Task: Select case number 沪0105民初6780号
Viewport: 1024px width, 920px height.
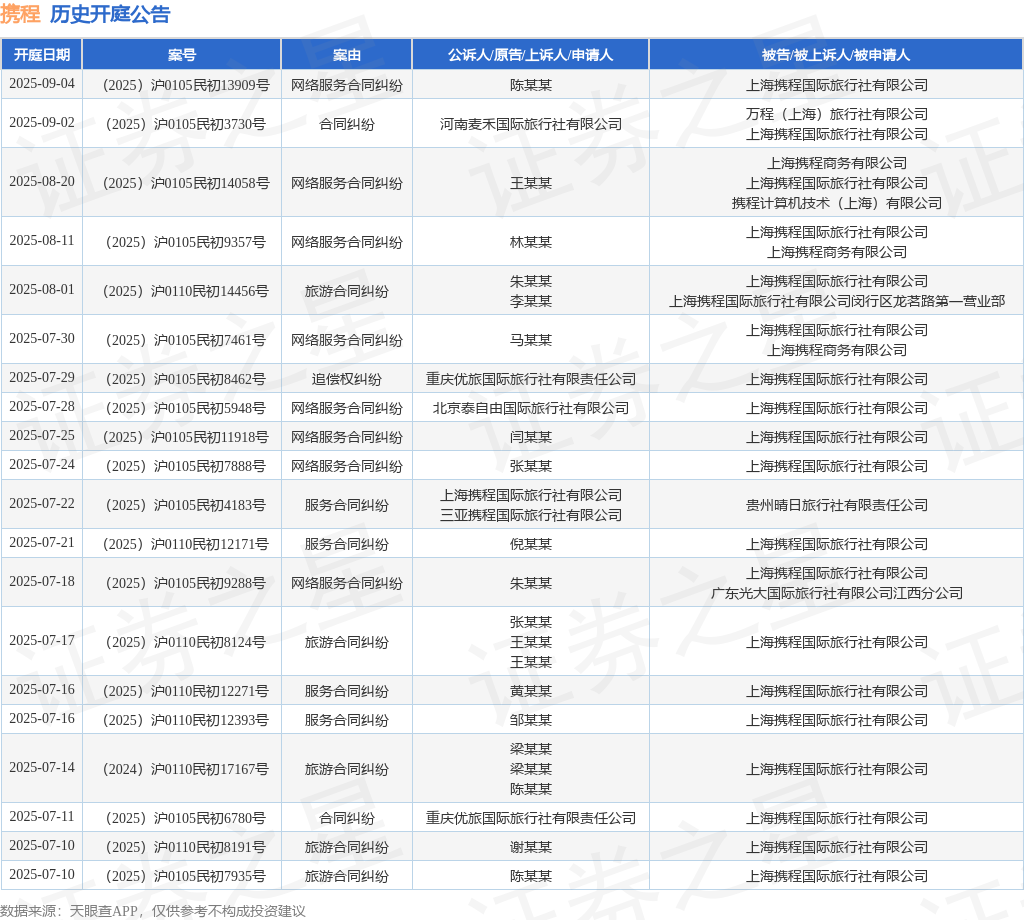Action: (186, 818)
